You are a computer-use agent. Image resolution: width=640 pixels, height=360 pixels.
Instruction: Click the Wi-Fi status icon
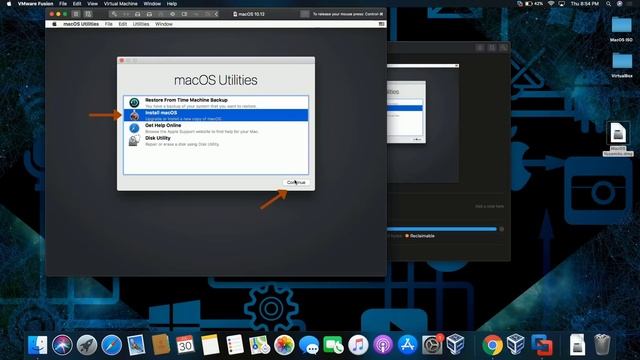551,4
